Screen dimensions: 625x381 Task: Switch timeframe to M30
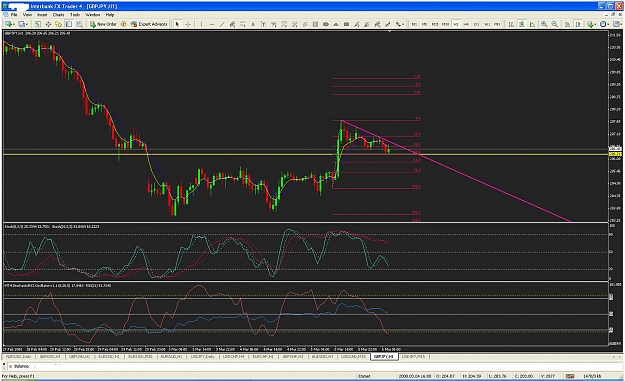click(445, 24)
